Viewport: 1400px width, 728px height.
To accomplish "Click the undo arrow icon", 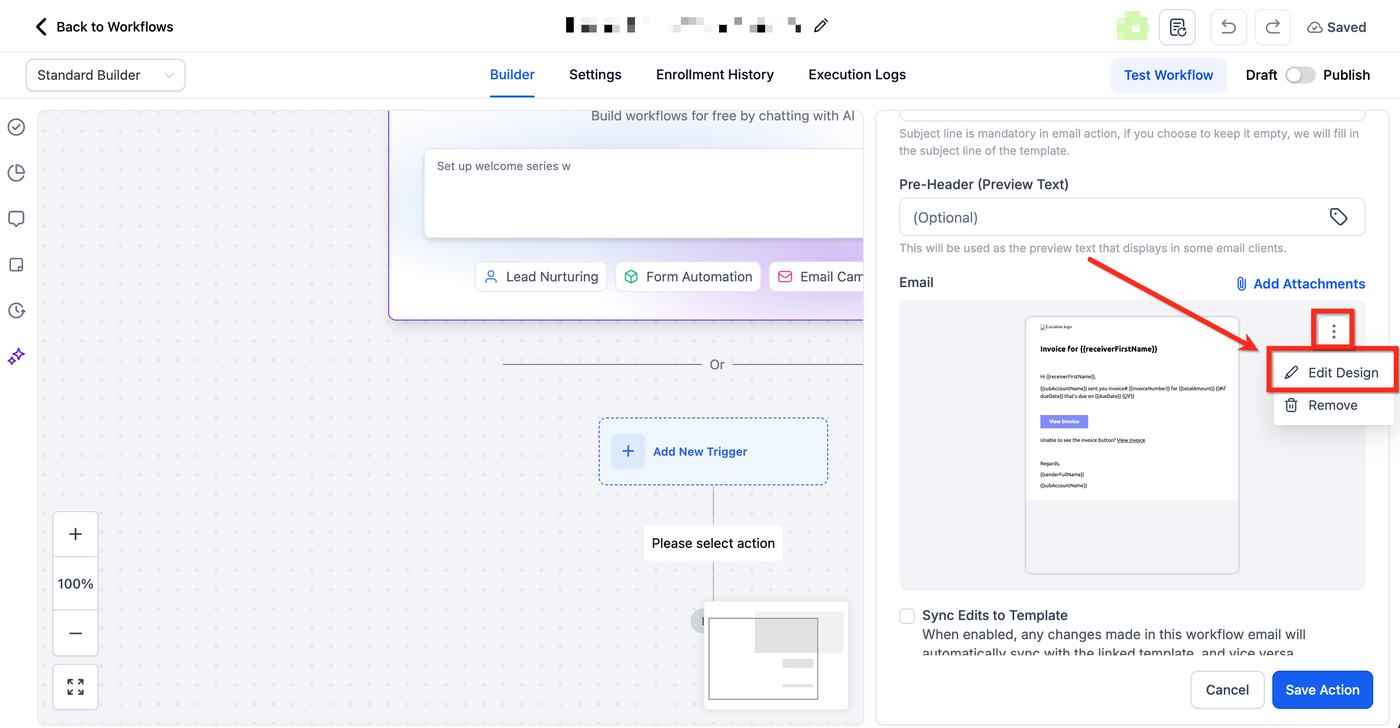I will pos(1228,27).
